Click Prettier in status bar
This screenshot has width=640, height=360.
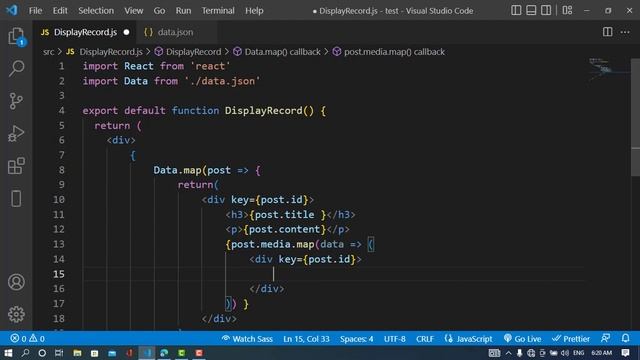570,338
